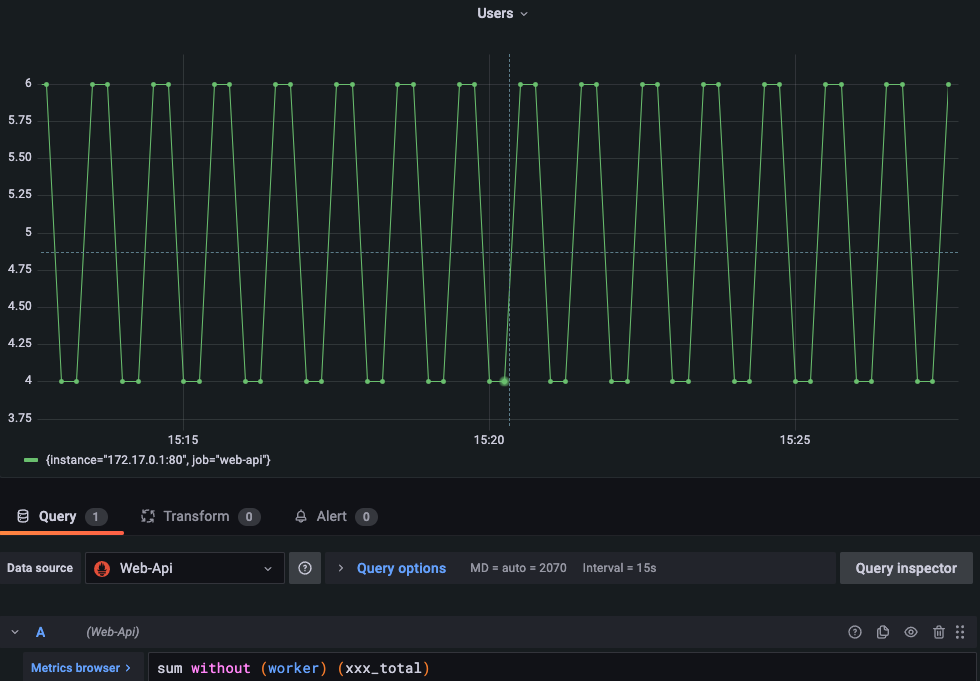
Task: Open the Web-Api data source dropdown
Action: 184,568
